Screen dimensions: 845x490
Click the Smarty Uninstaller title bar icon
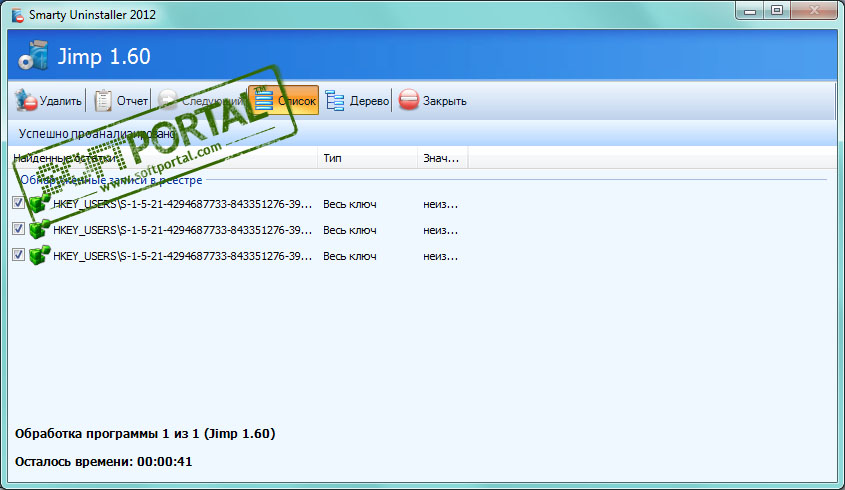click(18, 15)
